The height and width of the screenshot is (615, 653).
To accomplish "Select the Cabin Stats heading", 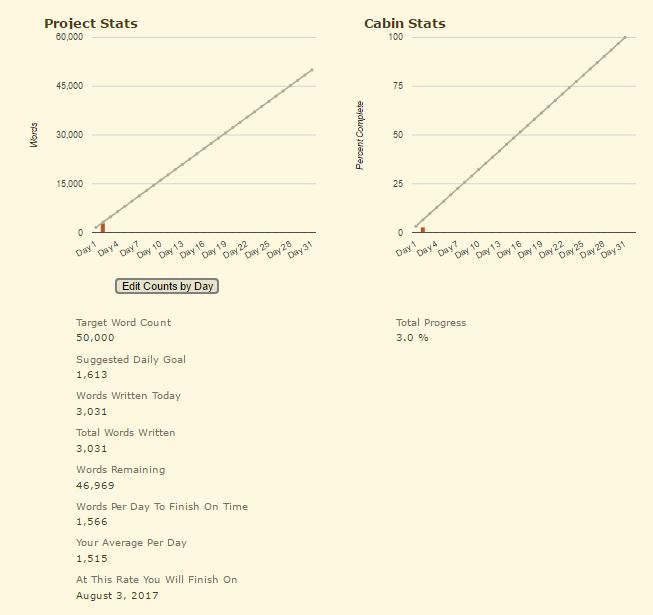I will pos(405,23).
